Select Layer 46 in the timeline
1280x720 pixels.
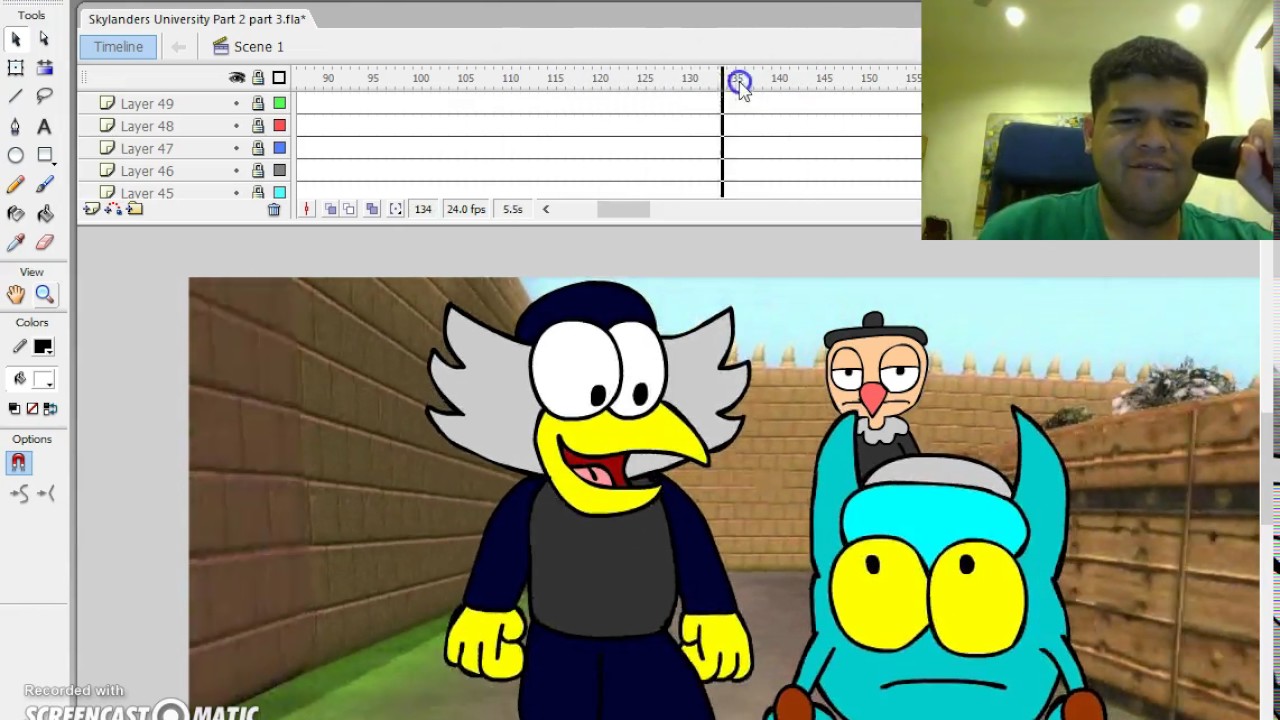coord(147,171)
